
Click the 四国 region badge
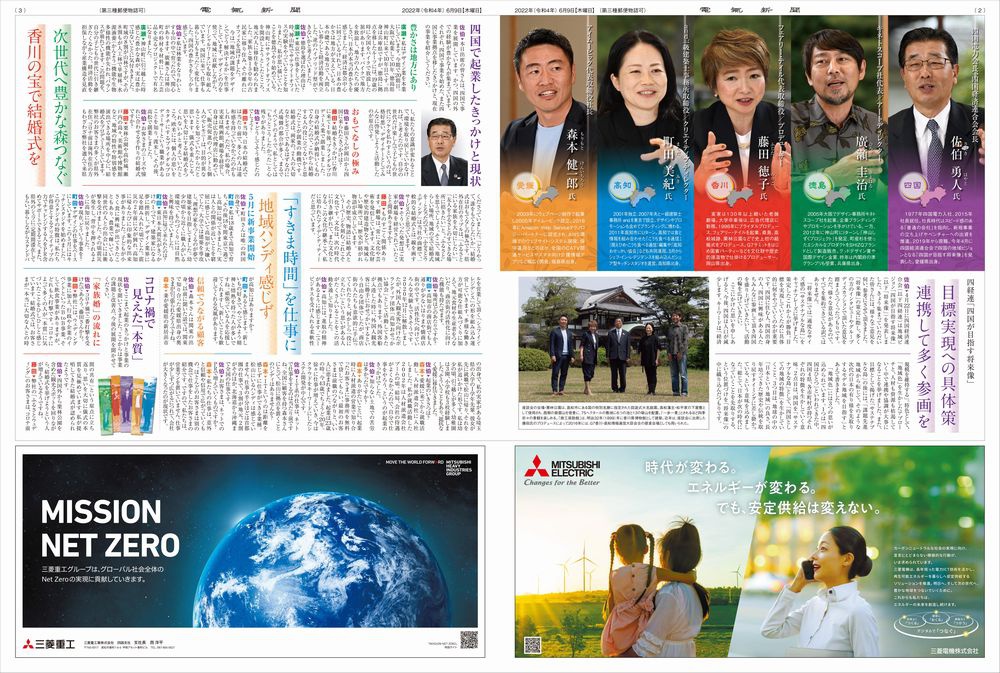[x=914, y=185]
